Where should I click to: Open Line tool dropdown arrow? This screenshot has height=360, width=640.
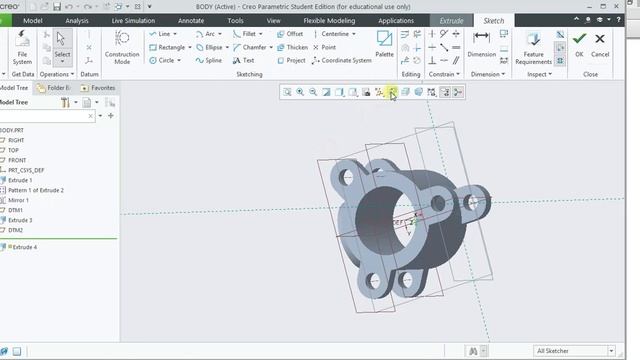pos(175,34)
